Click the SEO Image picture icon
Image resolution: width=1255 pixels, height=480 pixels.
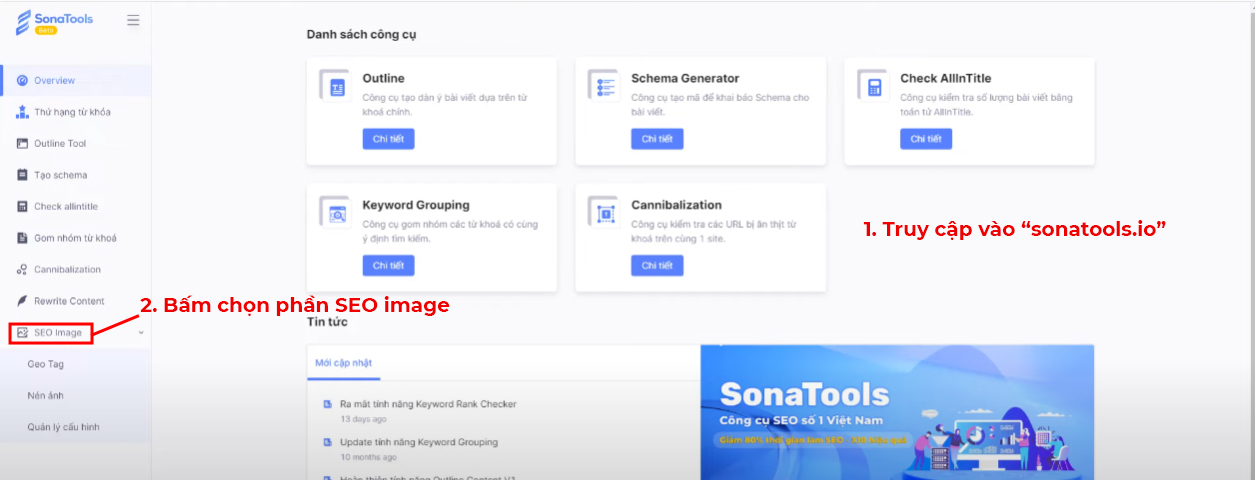coord(22,332)
